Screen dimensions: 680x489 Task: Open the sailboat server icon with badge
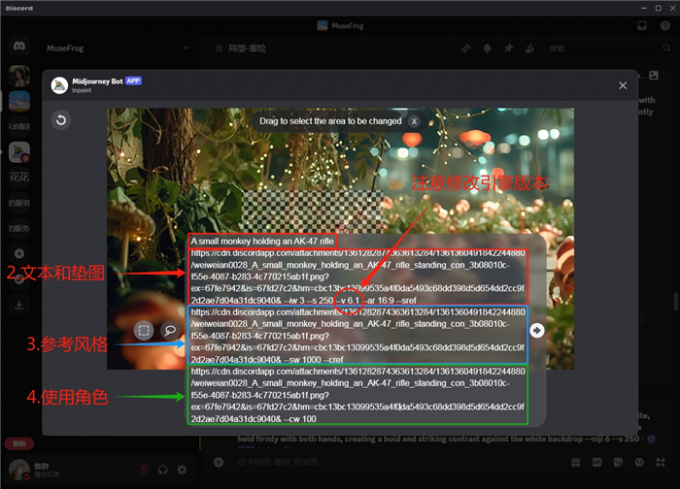(19, 152)
